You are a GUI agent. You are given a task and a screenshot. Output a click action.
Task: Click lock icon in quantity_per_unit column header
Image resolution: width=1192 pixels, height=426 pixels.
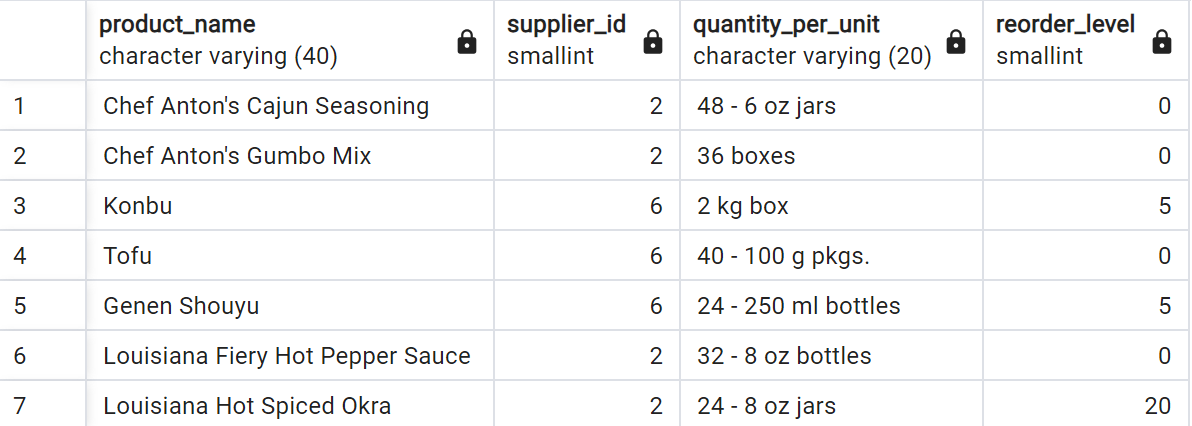(x=956, y=43)
